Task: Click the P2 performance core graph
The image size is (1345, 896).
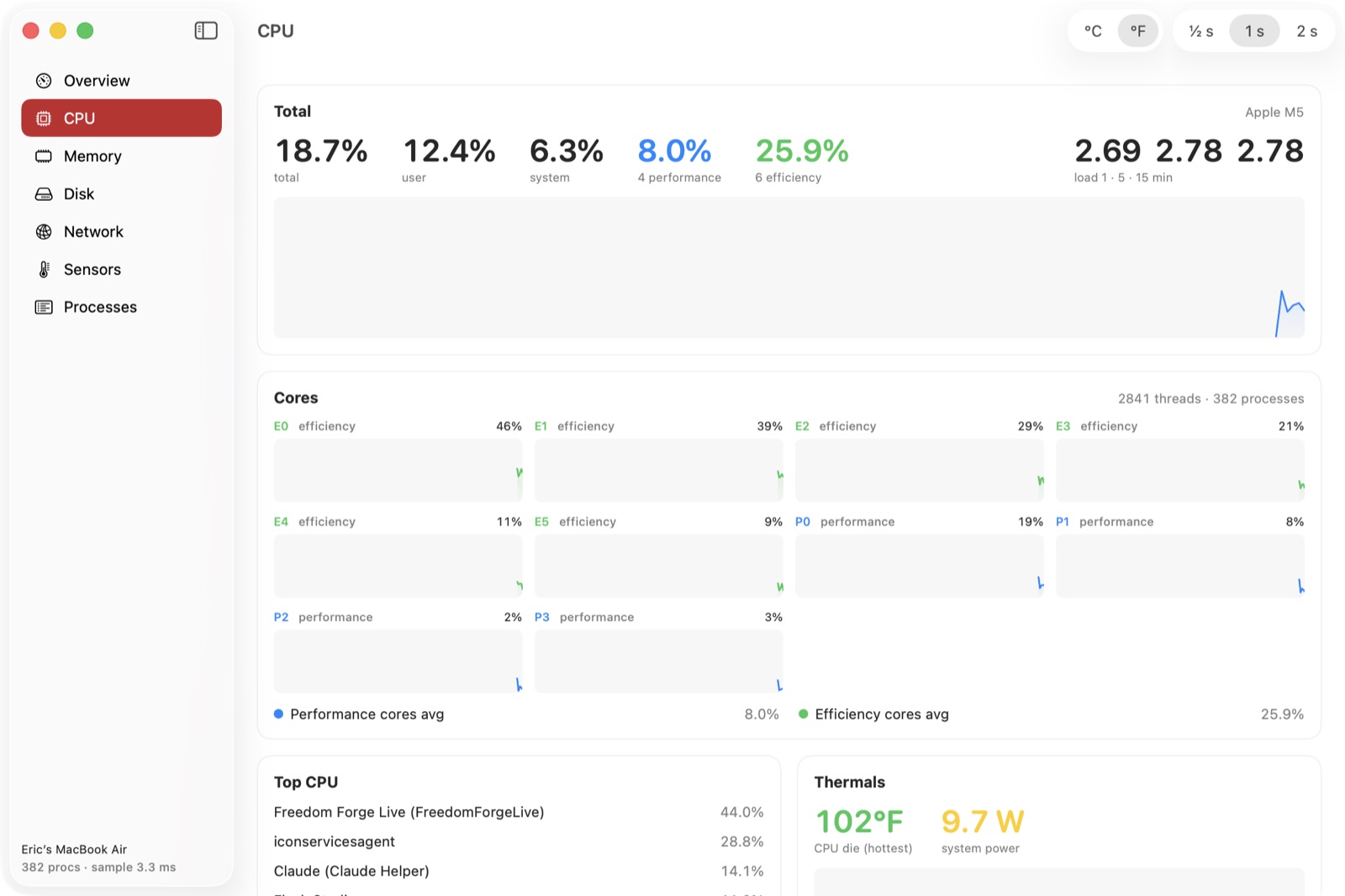Action: 398,661
